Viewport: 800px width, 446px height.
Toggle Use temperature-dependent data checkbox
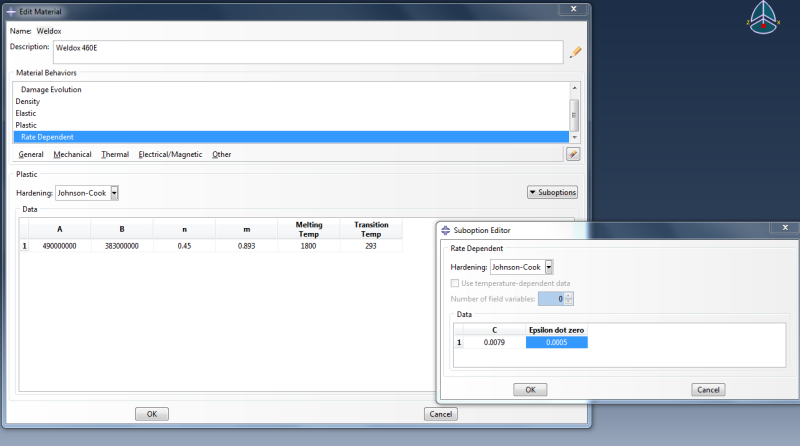click(455, 283)
